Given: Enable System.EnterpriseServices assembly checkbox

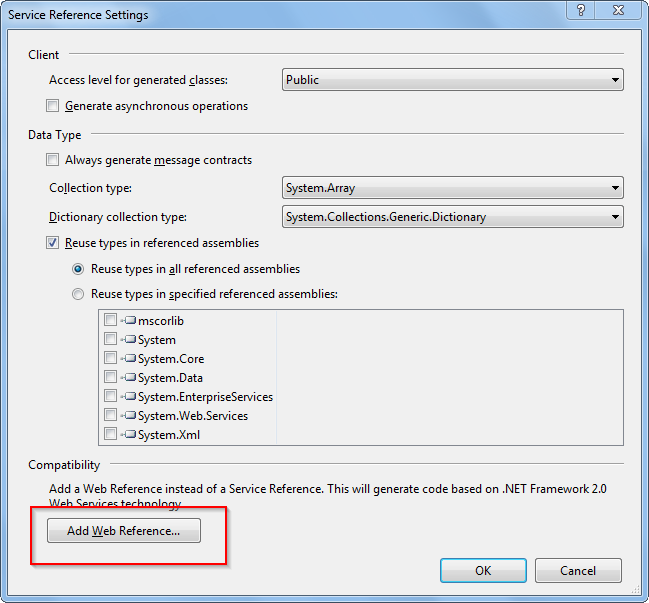Looking at the screenshot, I should coord(111,396).
